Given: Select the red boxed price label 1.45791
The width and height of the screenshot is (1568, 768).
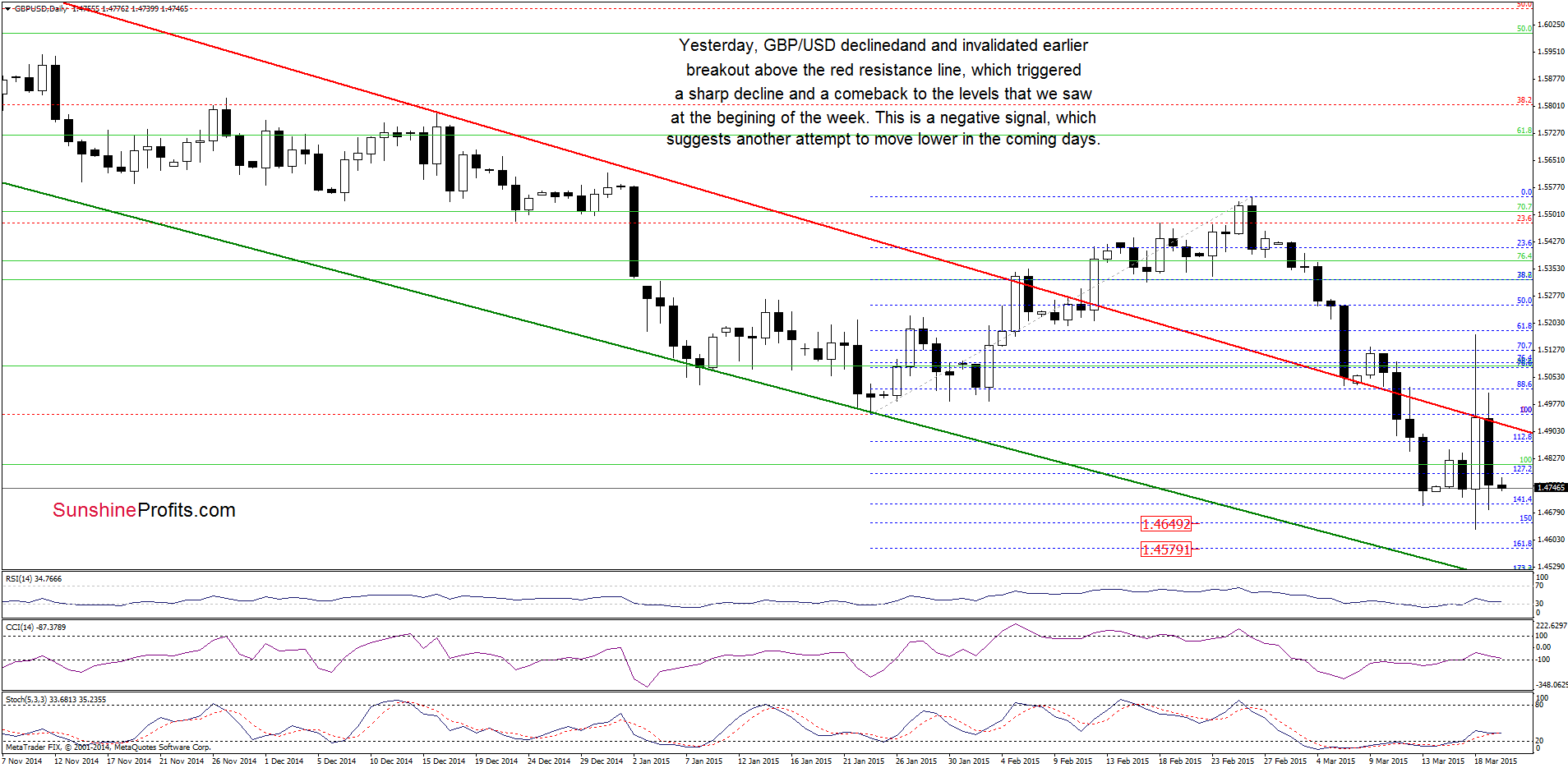Looking at the screenshot, I should click(1166, 550).
